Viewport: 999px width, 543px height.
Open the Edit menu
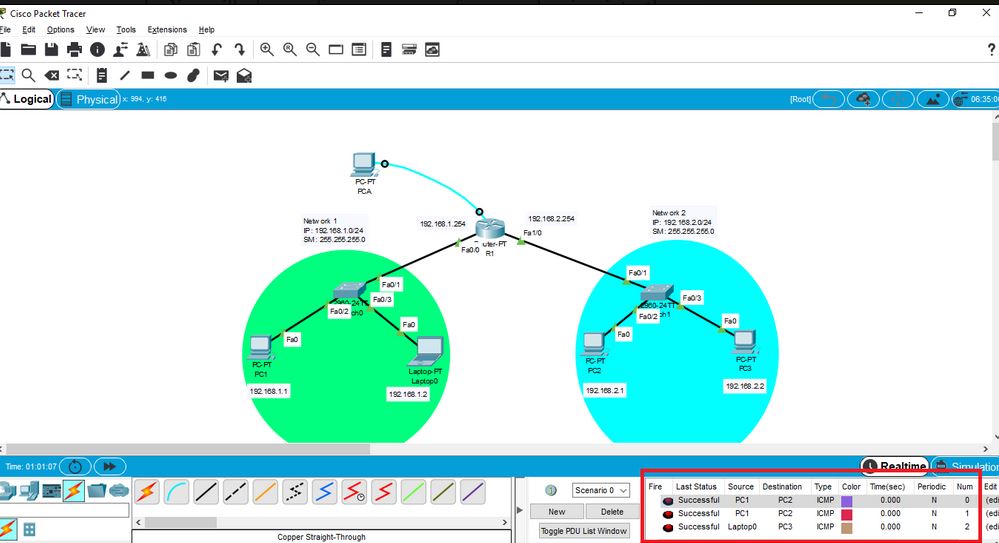tap(29, 29)
